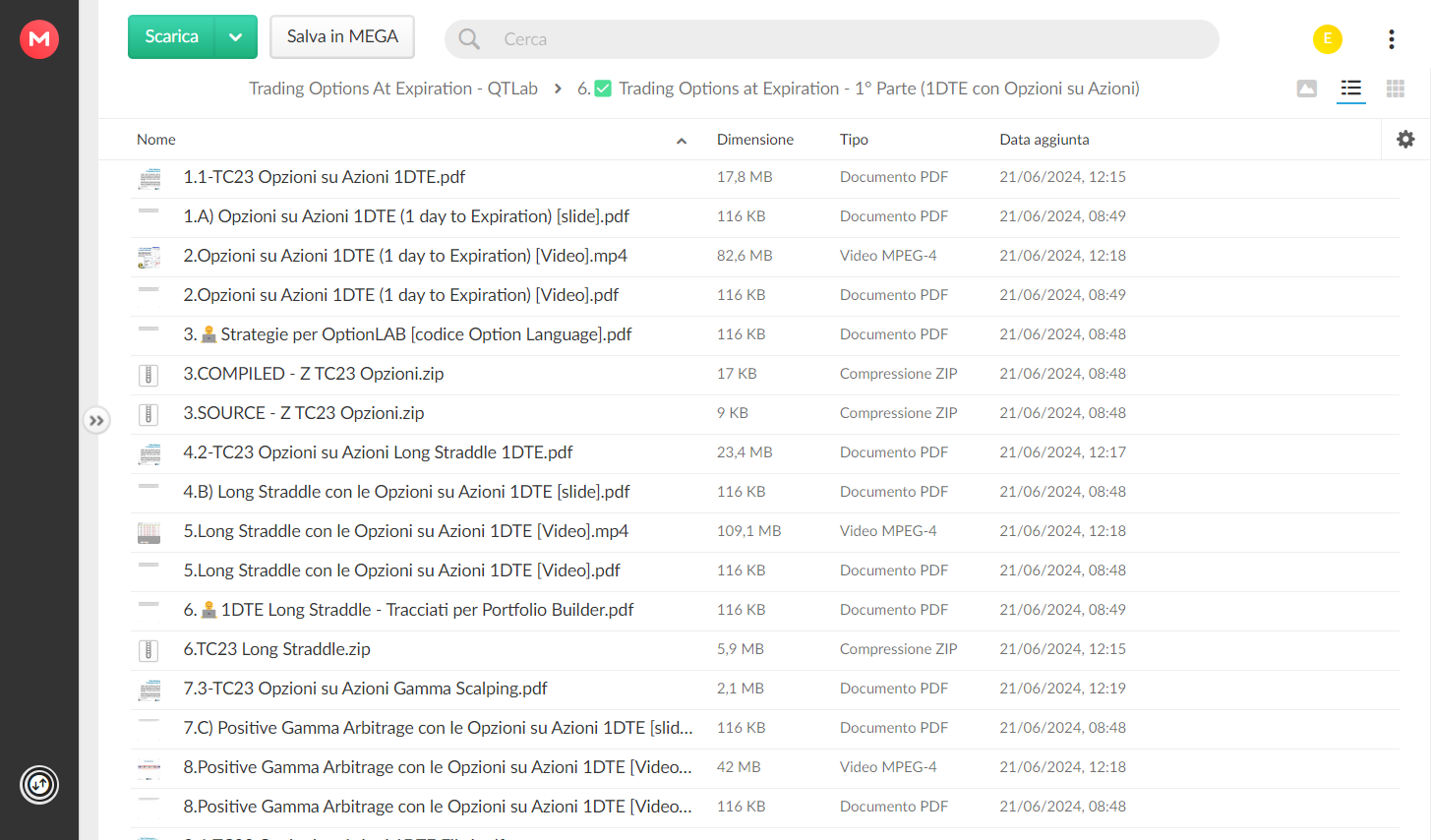Screen dimensions: 1431x840
Task: Switch to list view icon
Action: 1351,89
